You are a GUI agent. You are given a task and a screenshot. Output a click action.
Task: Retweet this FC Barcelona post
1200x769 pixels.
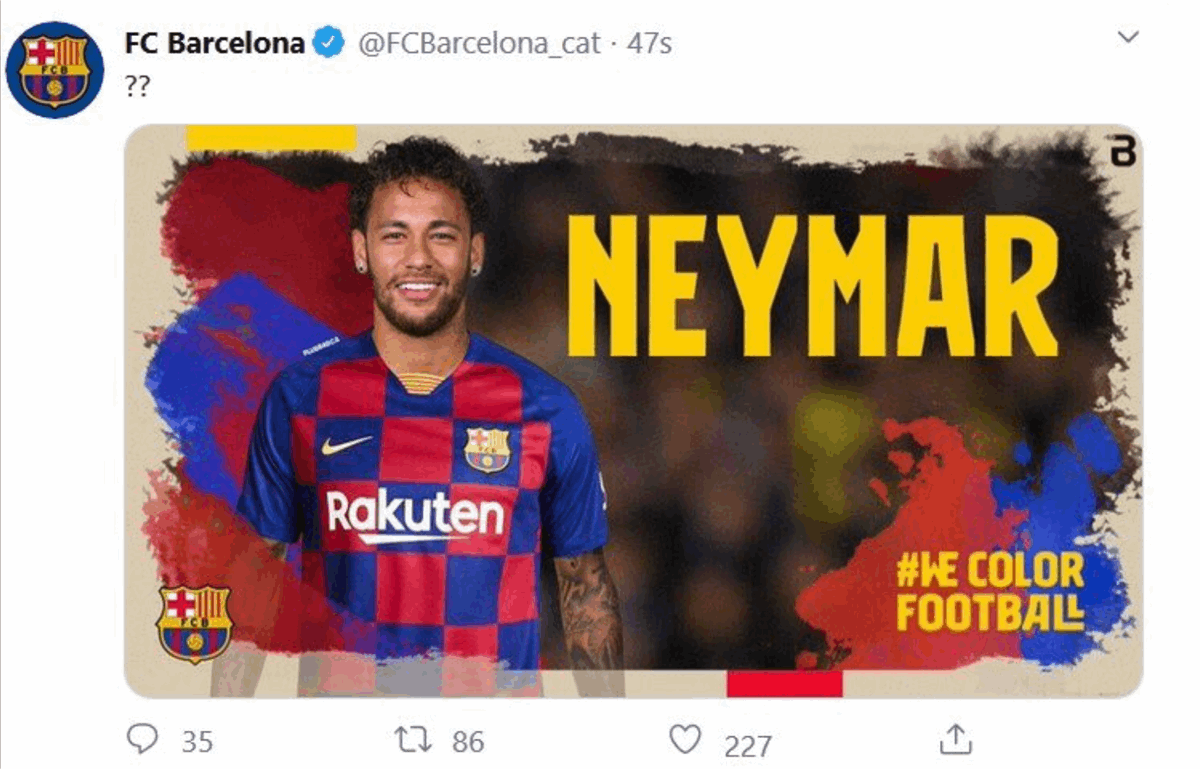coord(411,740)
